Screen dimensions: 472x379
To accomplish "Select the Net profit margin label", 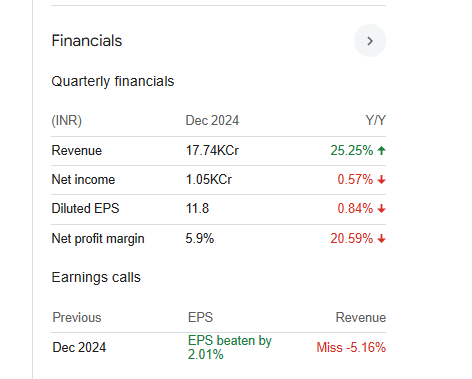I will tap(98, 239).
